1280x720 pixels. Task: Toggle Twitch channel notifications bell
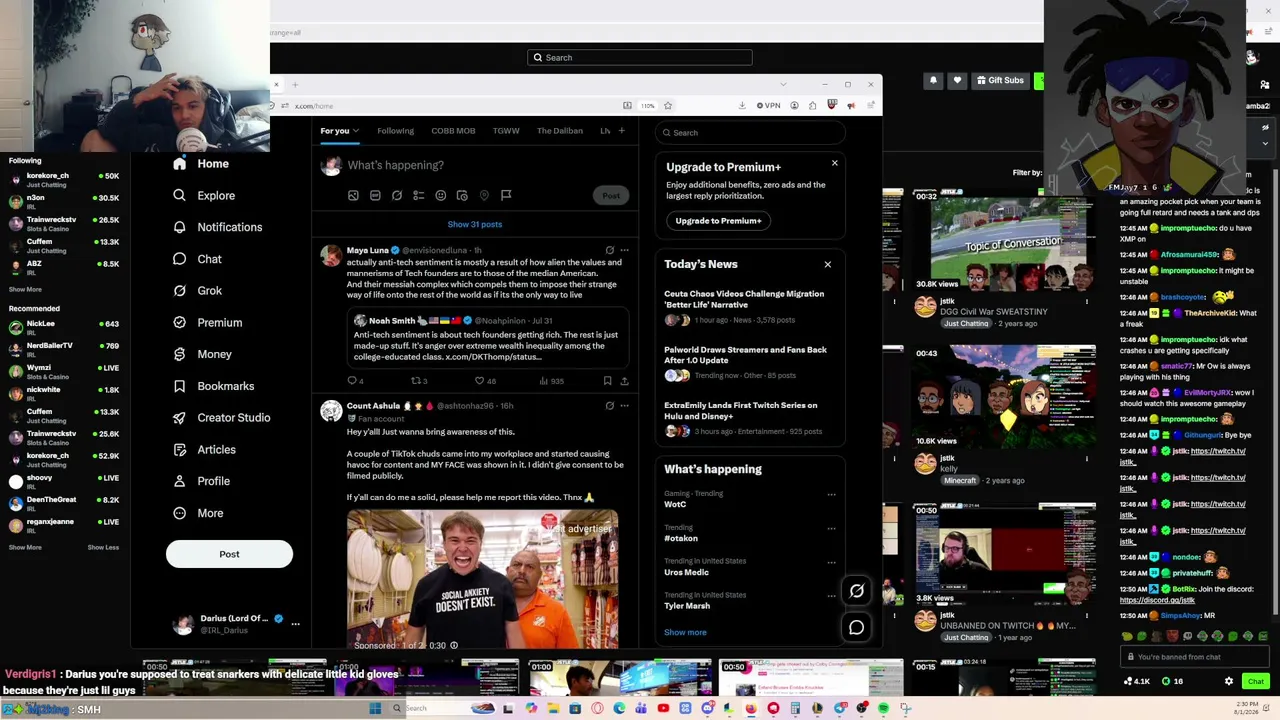point(933,80)
